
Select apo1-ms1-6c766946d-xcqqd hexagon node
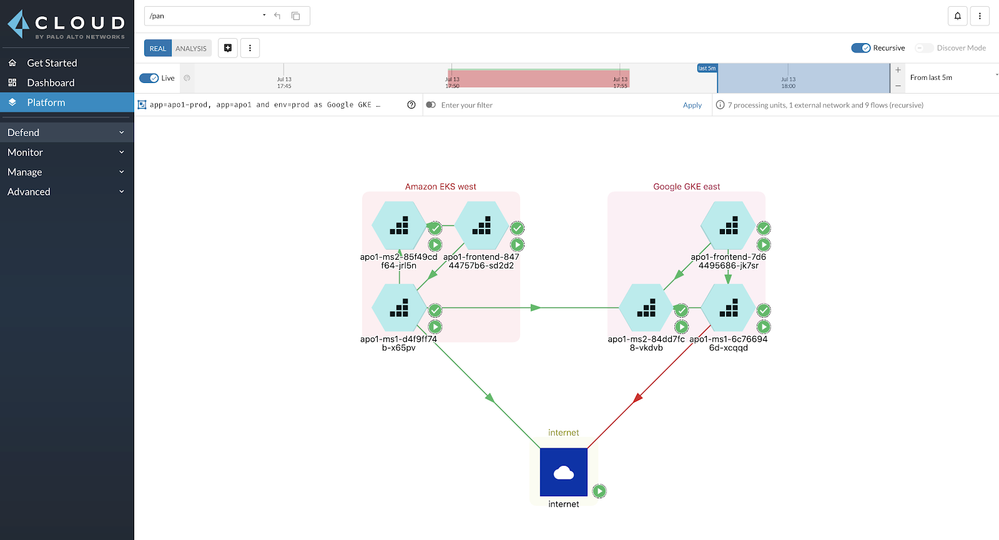coord(728,308)
